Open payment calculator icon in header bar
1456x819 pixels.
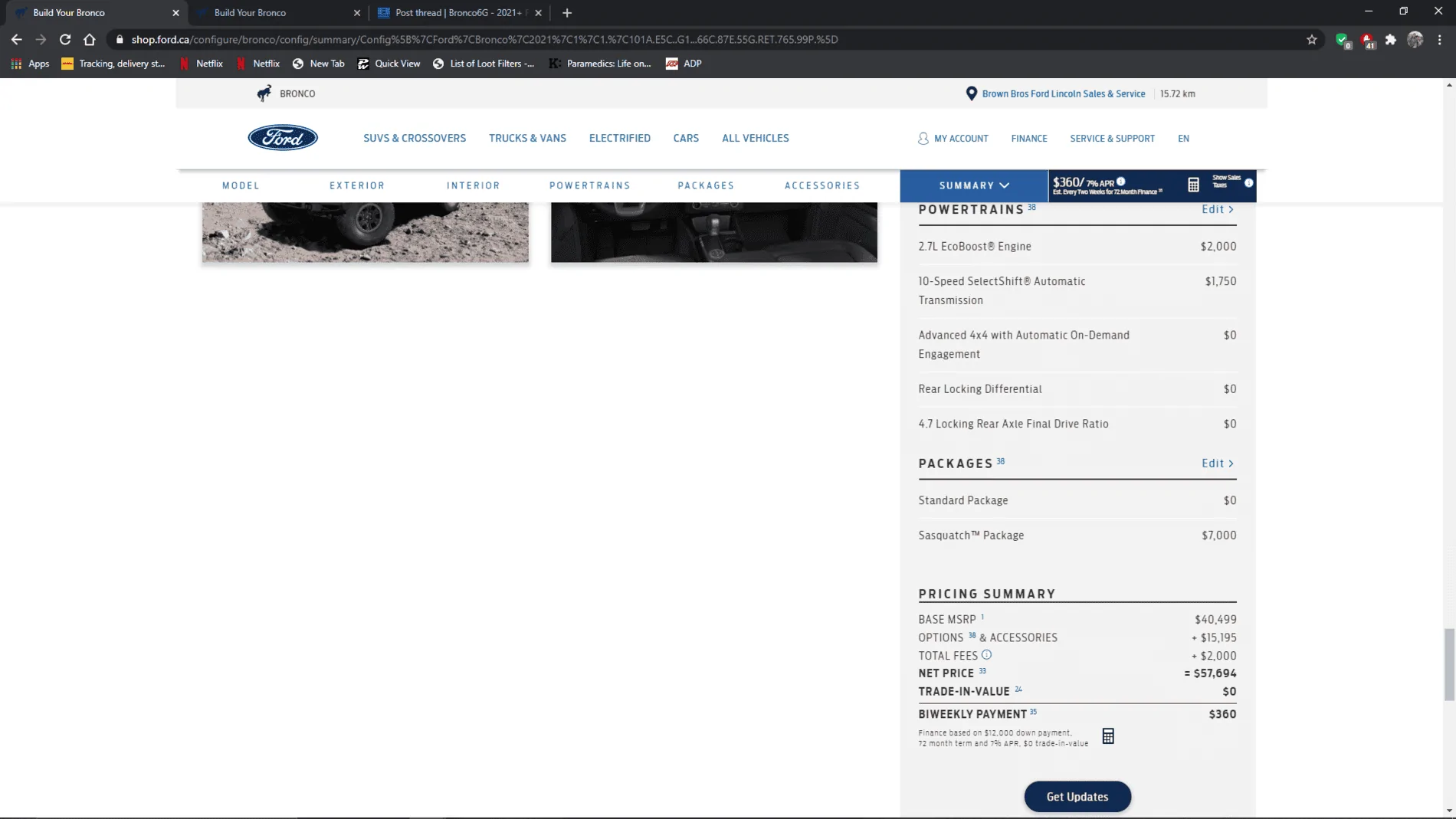coord(1193,185)
